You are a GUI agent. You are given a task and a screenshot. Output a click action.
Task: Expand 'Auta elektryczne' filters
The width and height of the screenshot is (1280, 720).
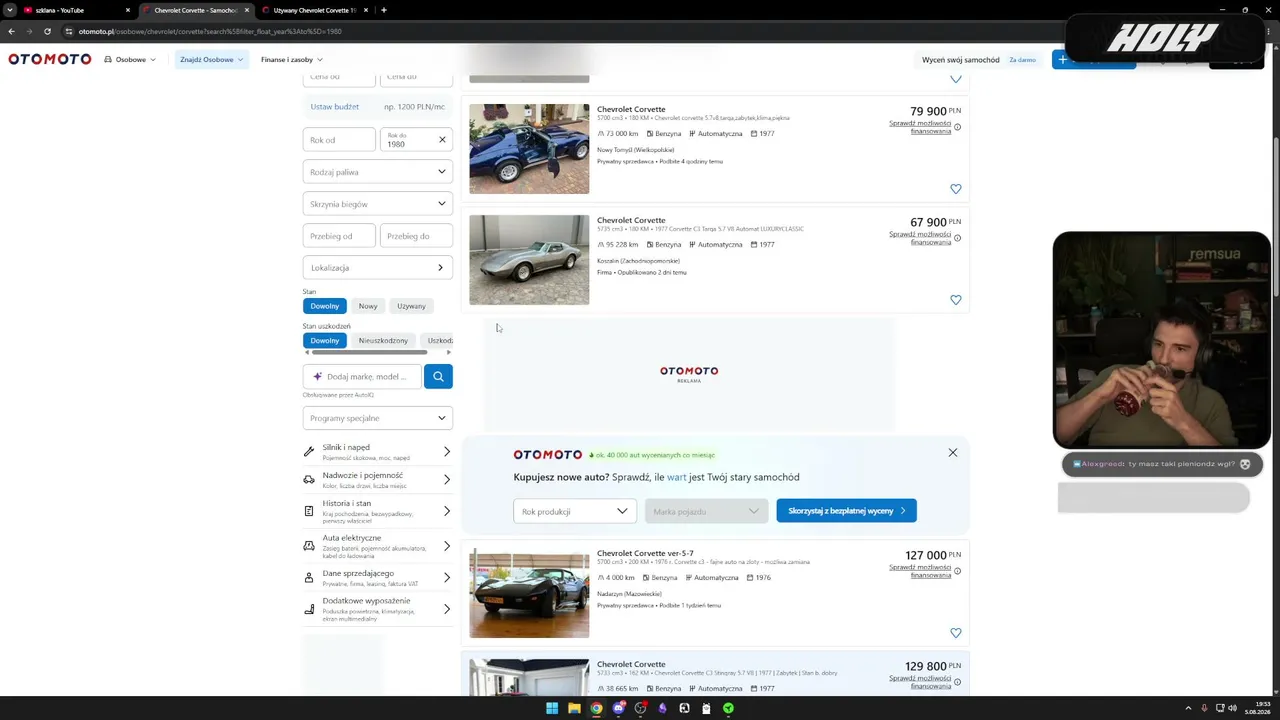coord(378,546)
